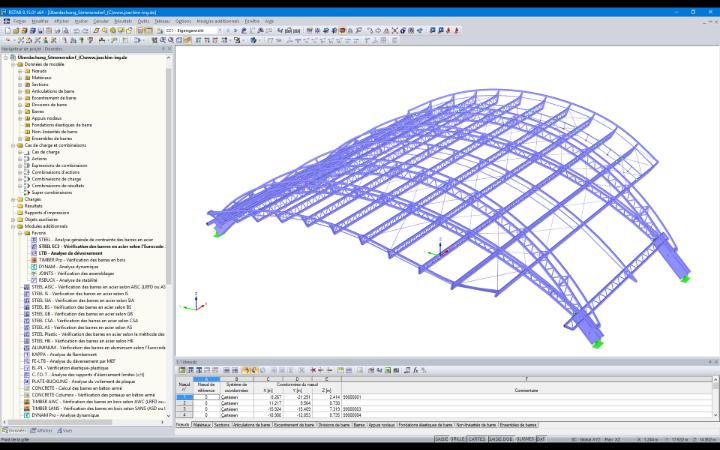The width and height of the screenshot is (720, 450).
Task: Click the New file icon in toolbar
Action: pyautogui.click(x=7, y=31)
